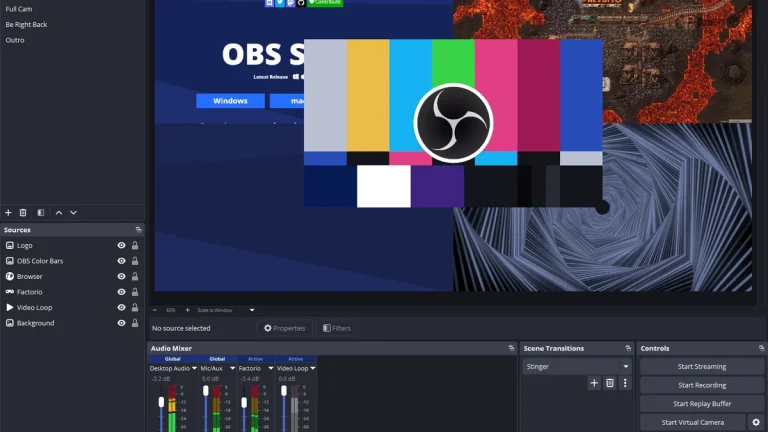Open source Properties button
Image resolution: width=768 pixels, height=432 pixels.
tap(285, 328)
